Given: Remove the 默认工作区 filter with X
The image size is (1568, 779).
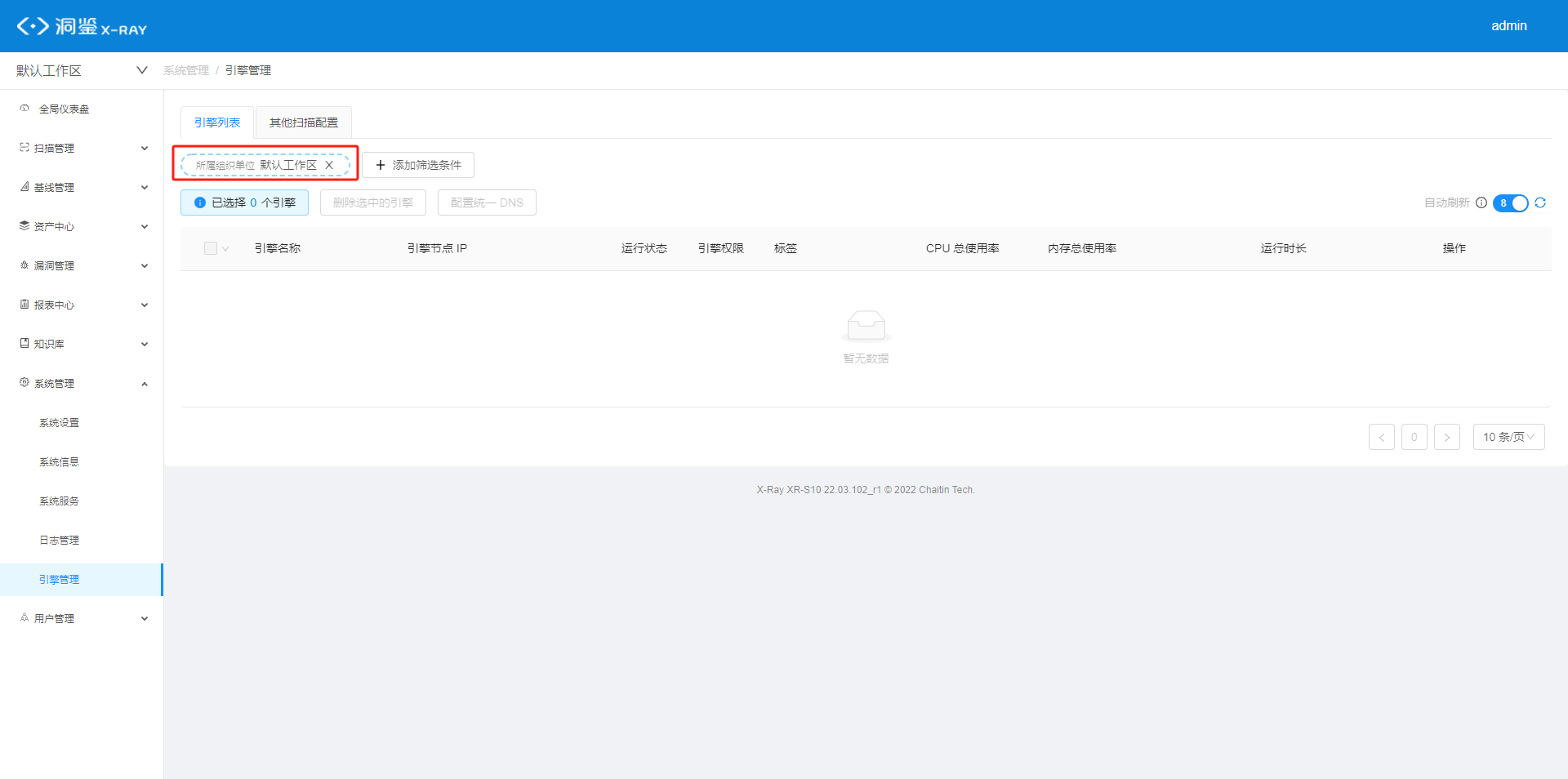Looking at the screenshot, I should 329,165.
